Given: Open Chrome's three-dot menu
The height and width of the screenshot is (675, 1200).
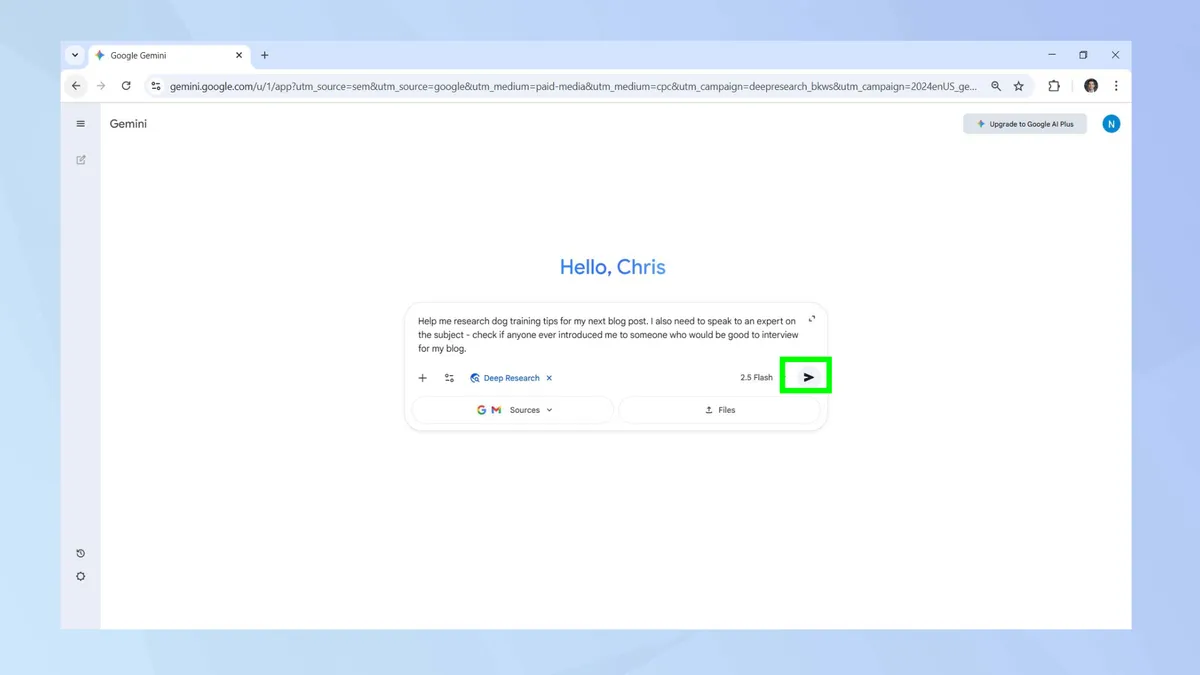Looking at the screenshot, I should point(1116,86).
